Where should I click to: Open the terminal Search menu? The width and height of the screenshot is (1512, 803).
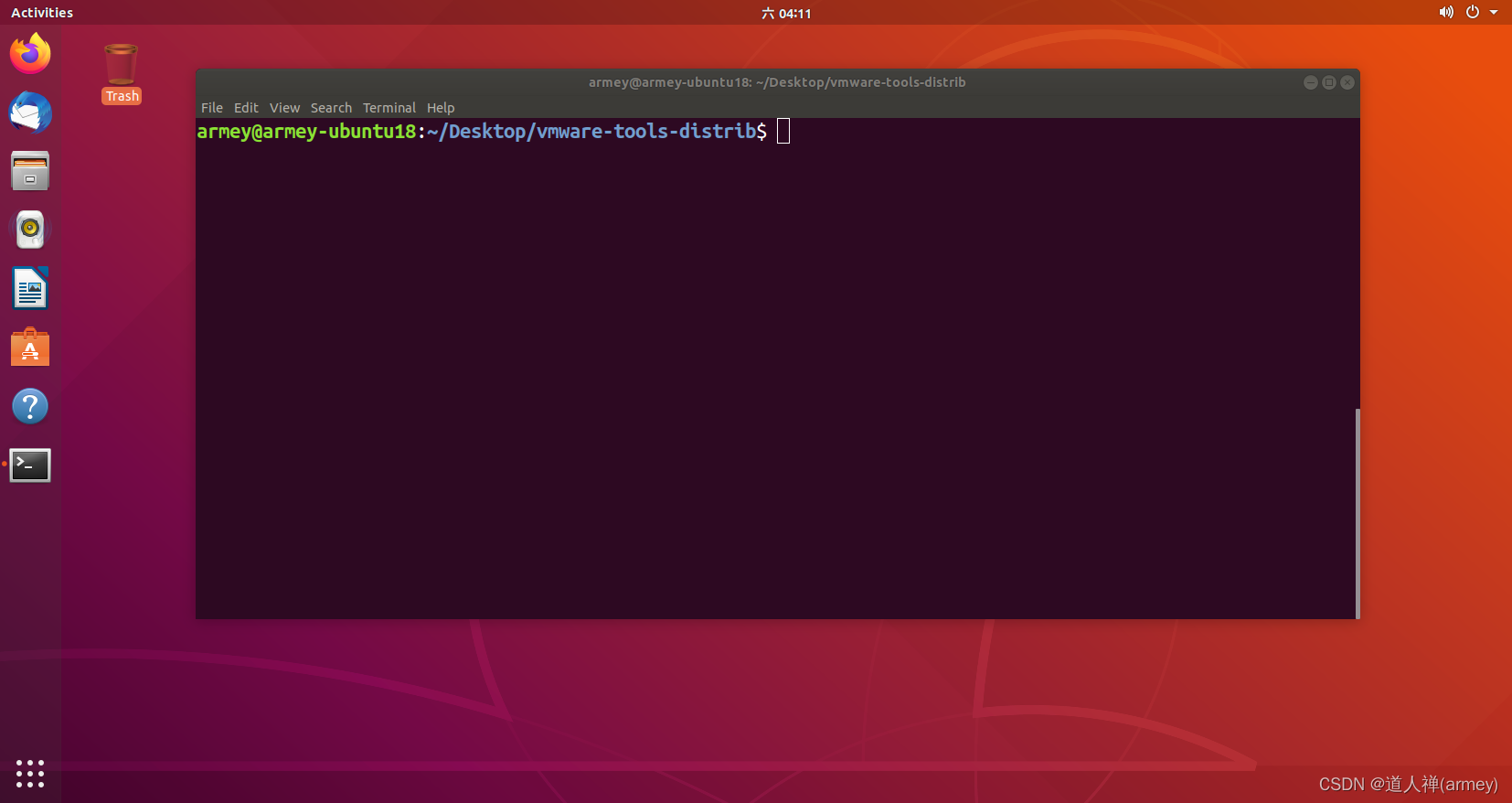pos(331,108)
